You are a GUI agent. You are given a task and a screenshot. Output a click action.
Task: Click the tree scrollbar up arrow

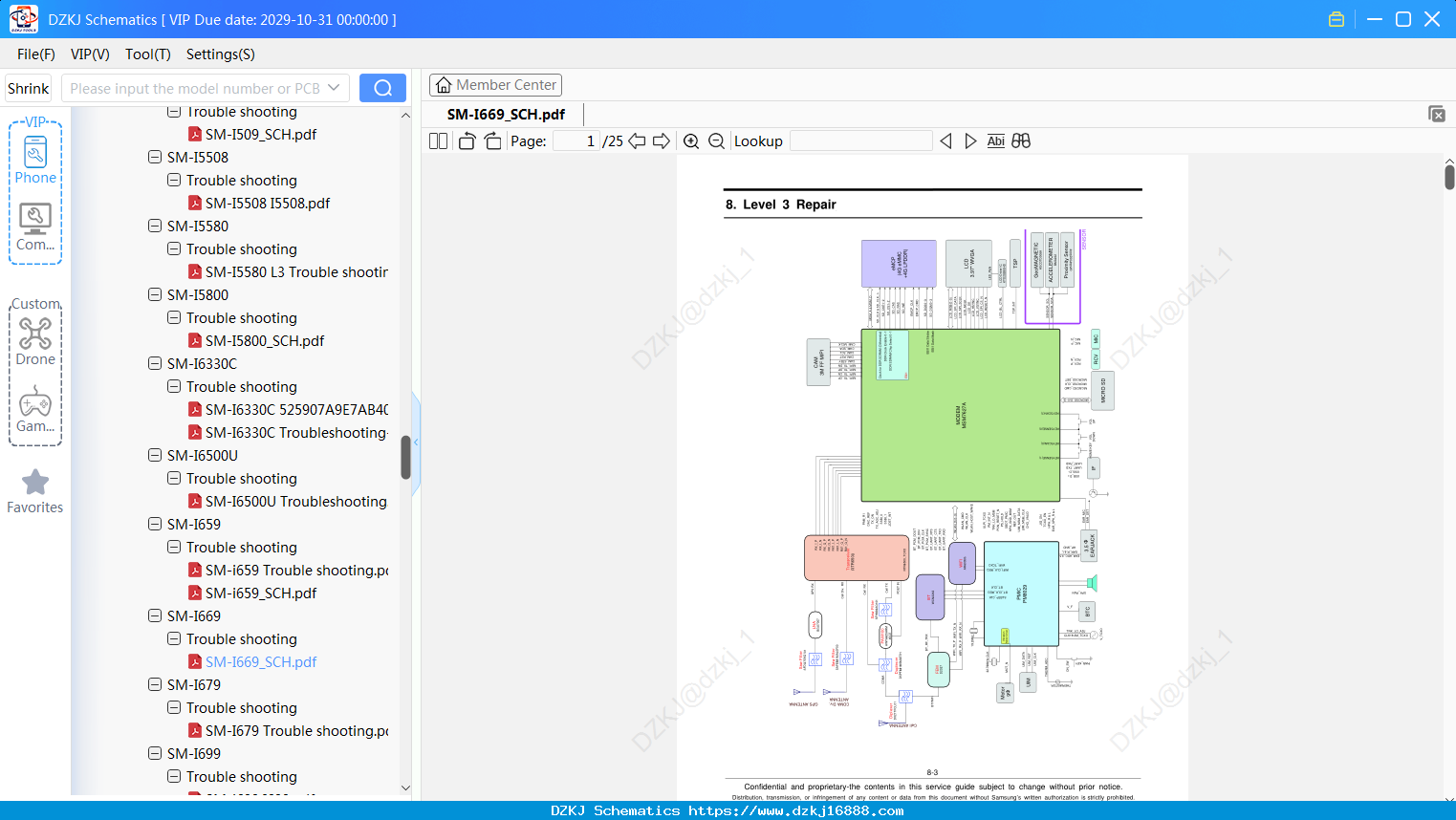[405, 115]
